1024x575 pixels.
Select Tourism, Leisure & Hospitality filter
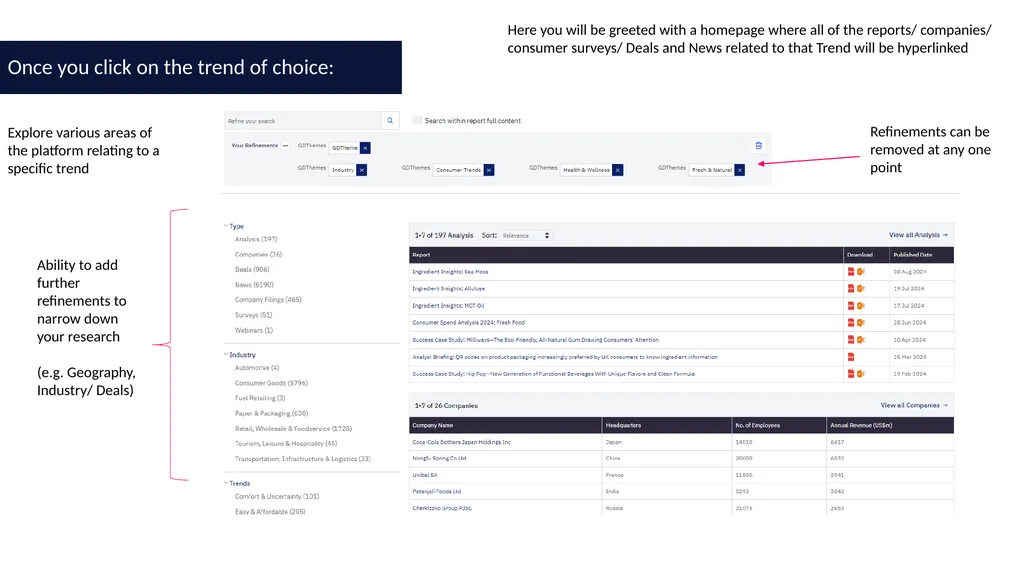point(286,444)
